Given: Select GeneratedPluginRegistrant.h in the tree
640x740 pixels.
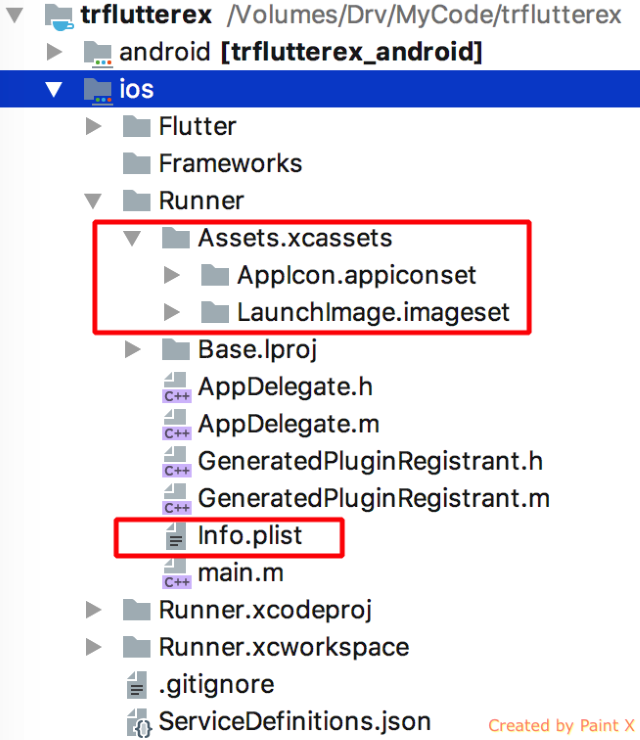Looking at the screenshot, I should click(x=370, y=462).
